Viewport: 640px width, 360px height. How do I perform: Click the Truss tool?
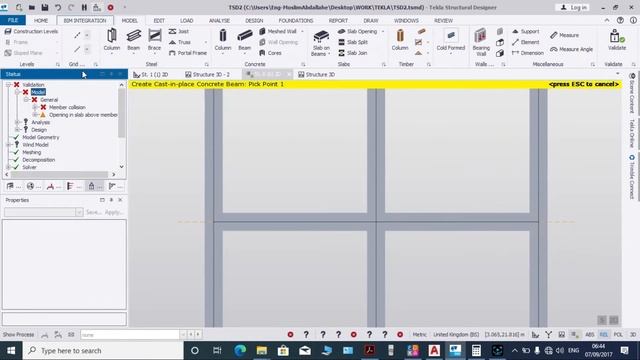coord(180,42)
